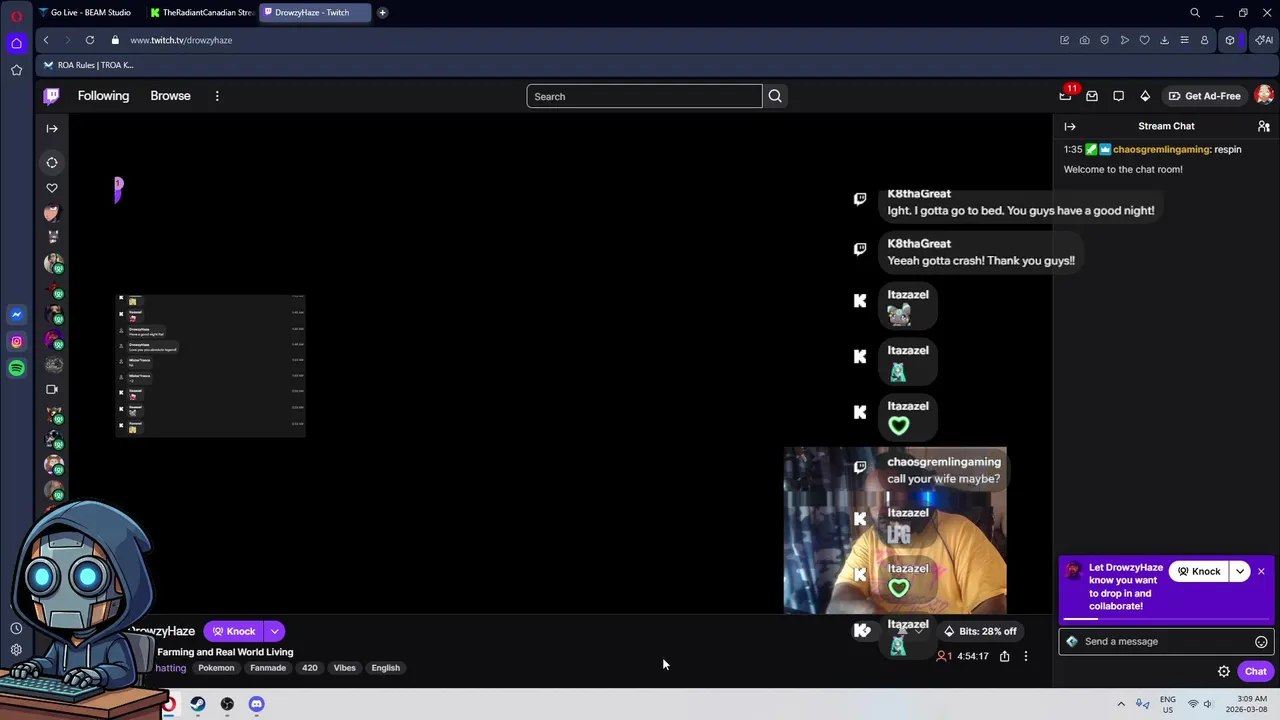This screenshot has width=1280, height=720.
Task: Open a new browser tab
Action: (382, 13)
